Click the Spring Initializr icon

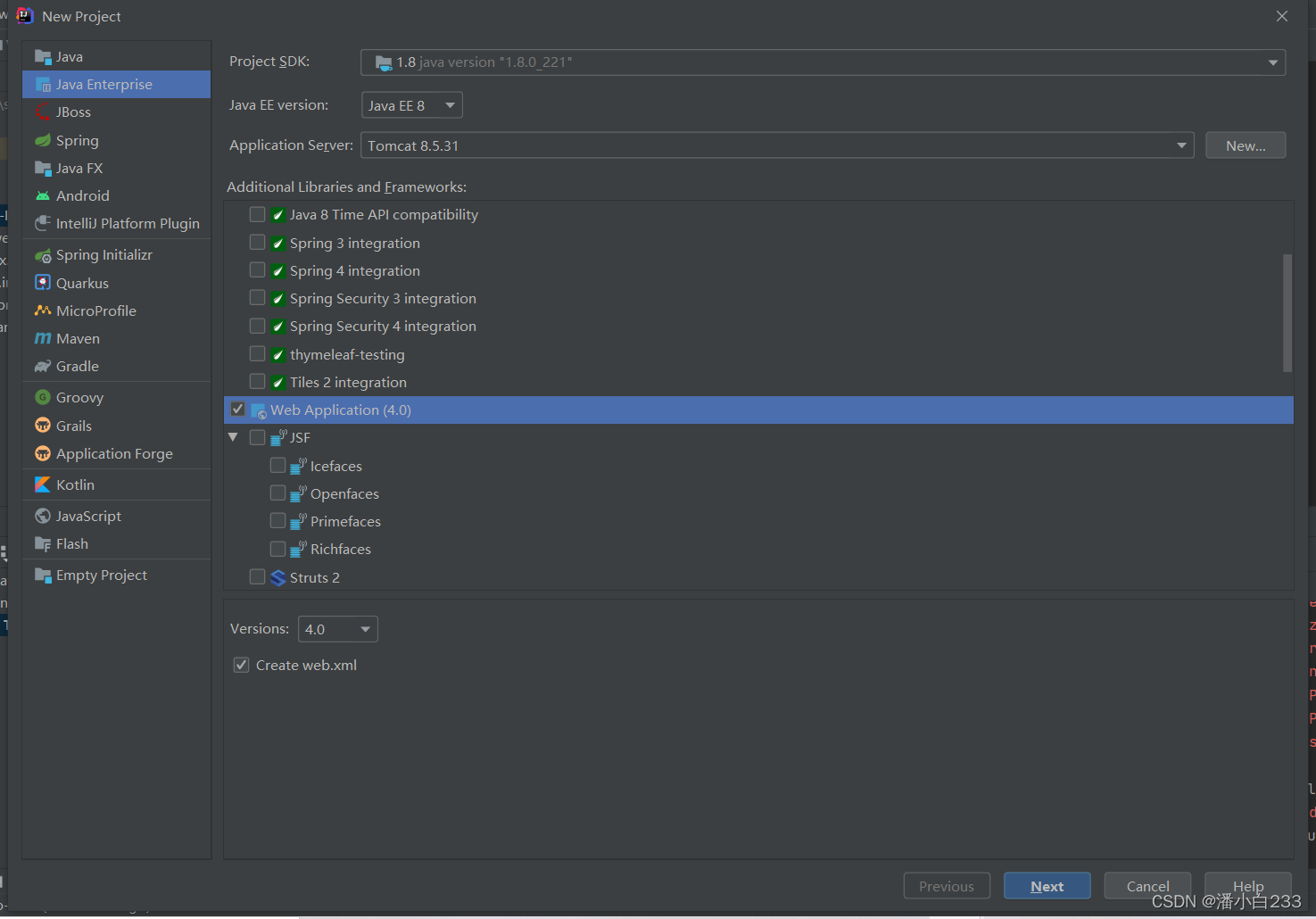[x=43, y=255]
